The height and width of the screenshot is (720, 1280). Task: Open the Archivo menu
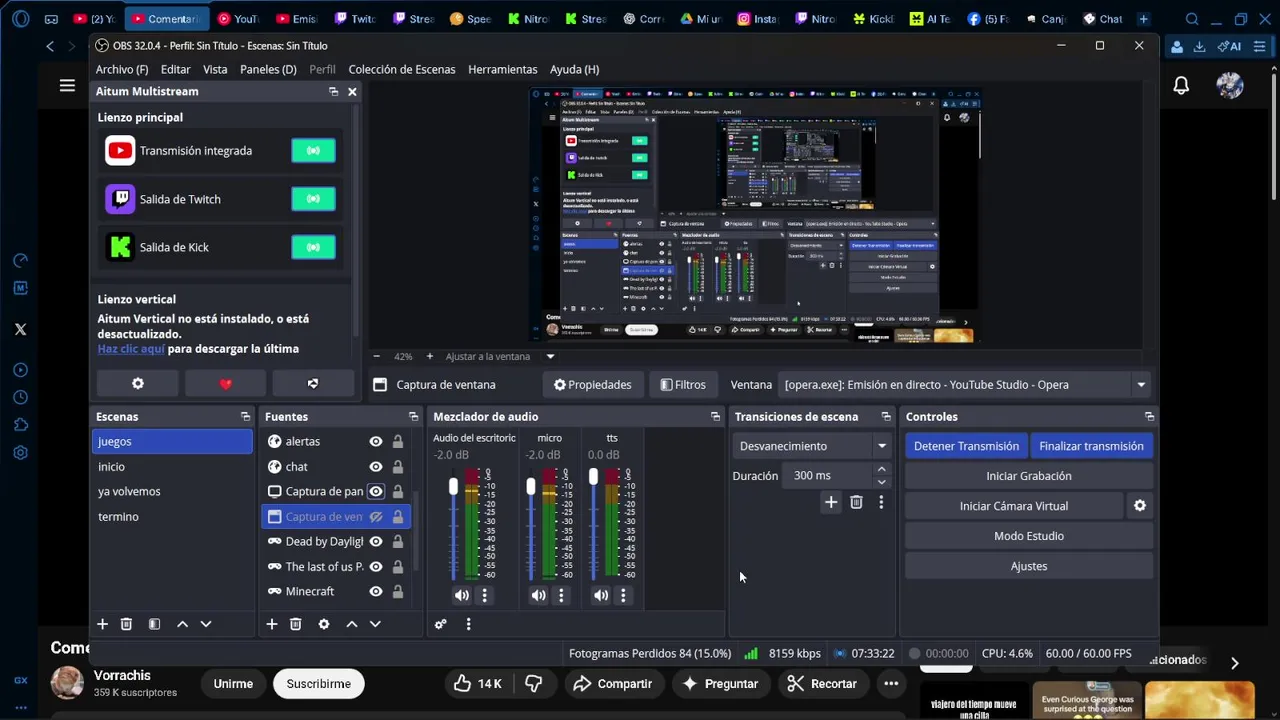click(122, 69)
